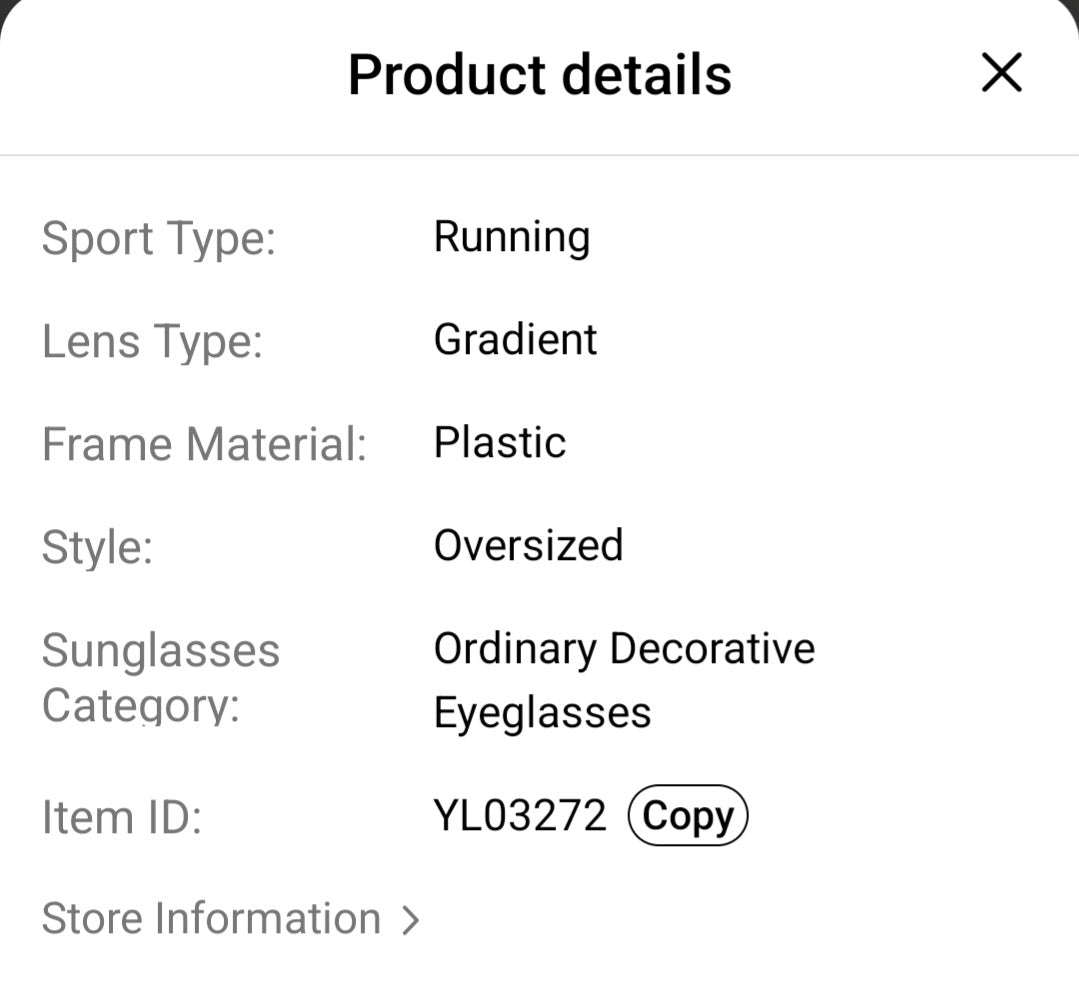Open Store Information
The height and width of the screenshot is (1004, 1079).
pyautogui.click(x=210, y=918)
